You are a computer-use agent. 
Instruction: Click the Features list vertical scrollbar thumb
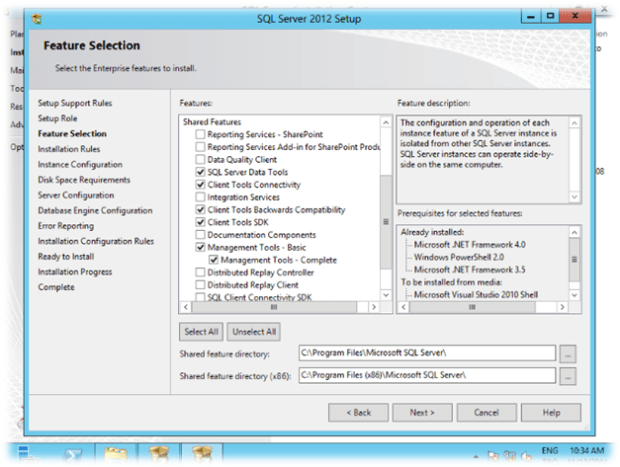(385, 220)
